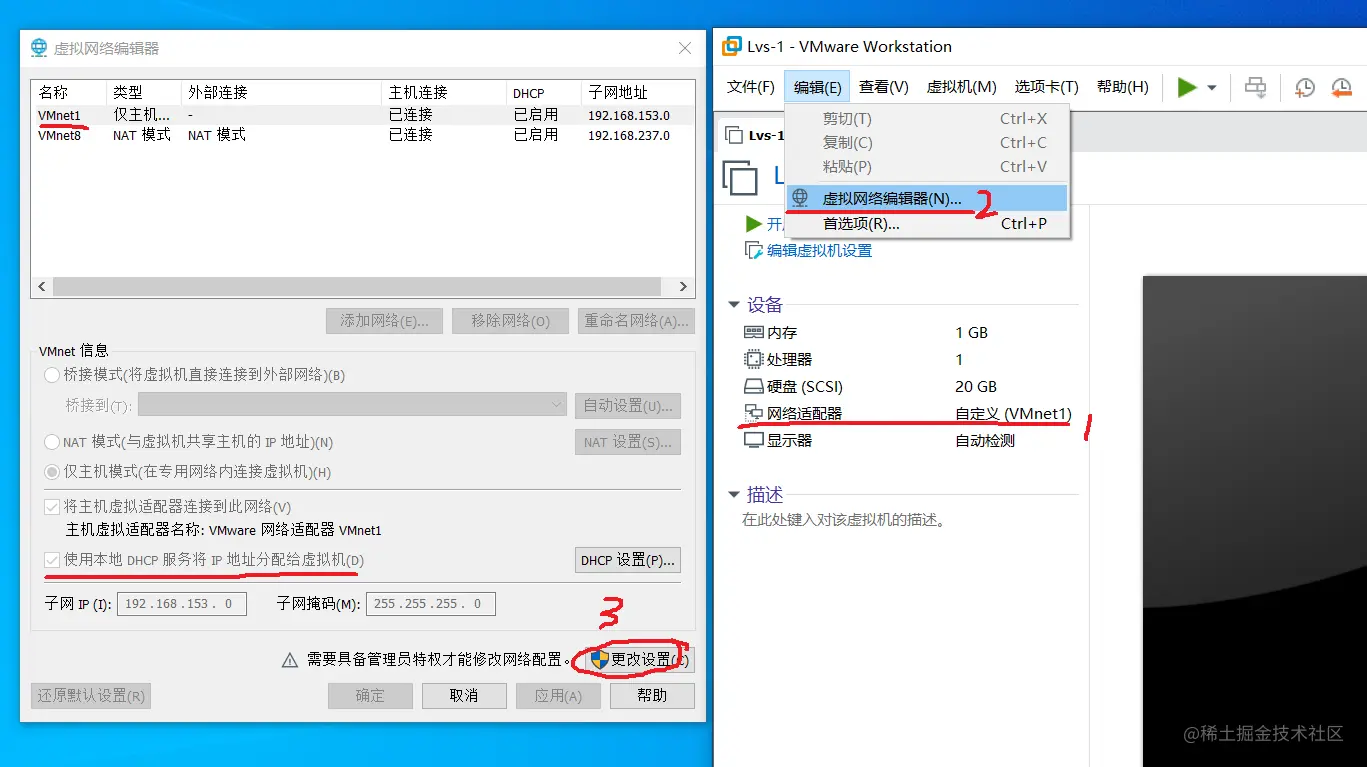1367x767 pixels.
Task: Click the processor 处理器 device icon
Action: [753, 359]
